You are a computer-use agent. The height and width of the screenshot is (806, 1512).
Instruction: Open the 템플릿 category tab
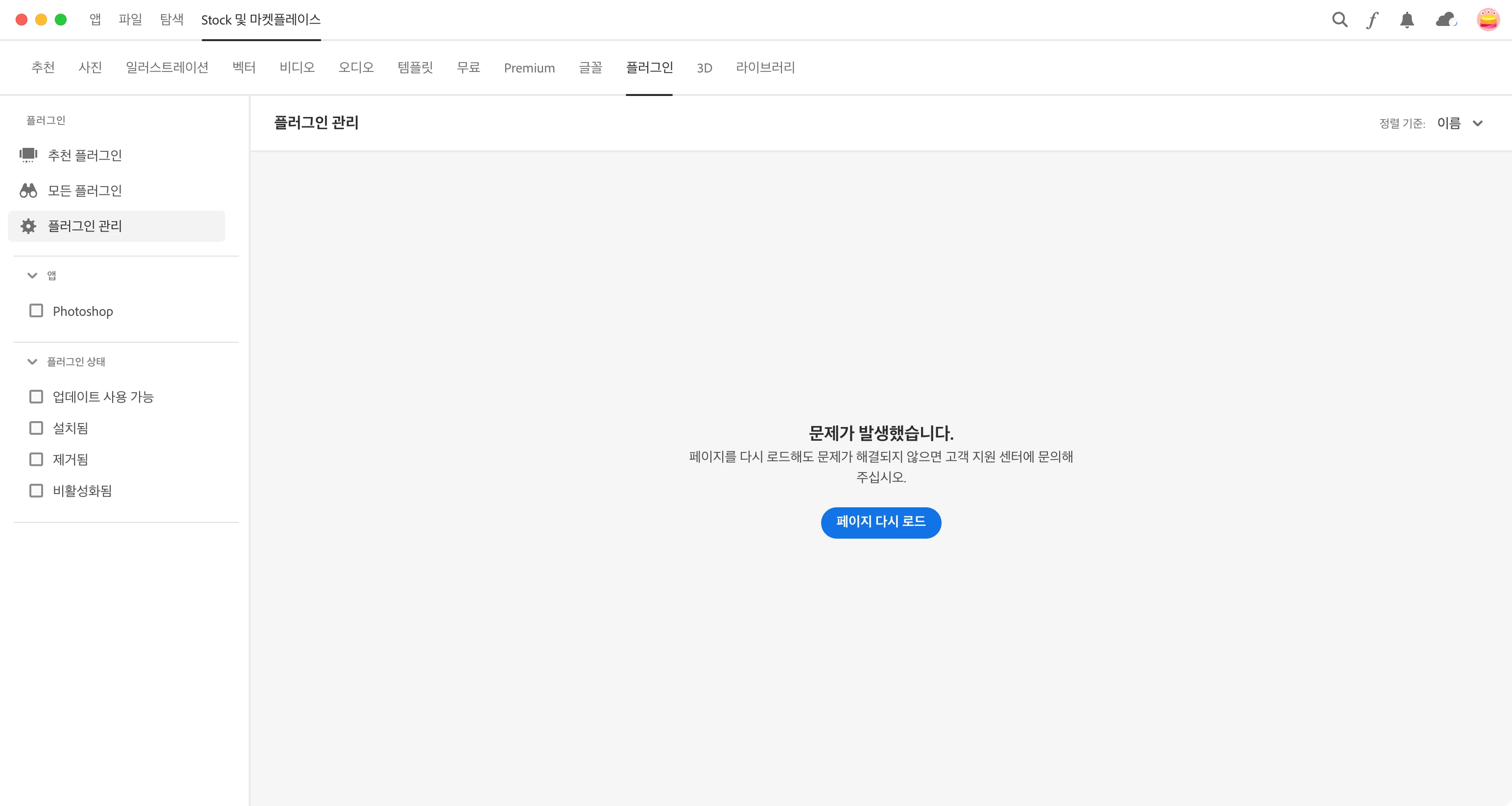click(415, 68)
